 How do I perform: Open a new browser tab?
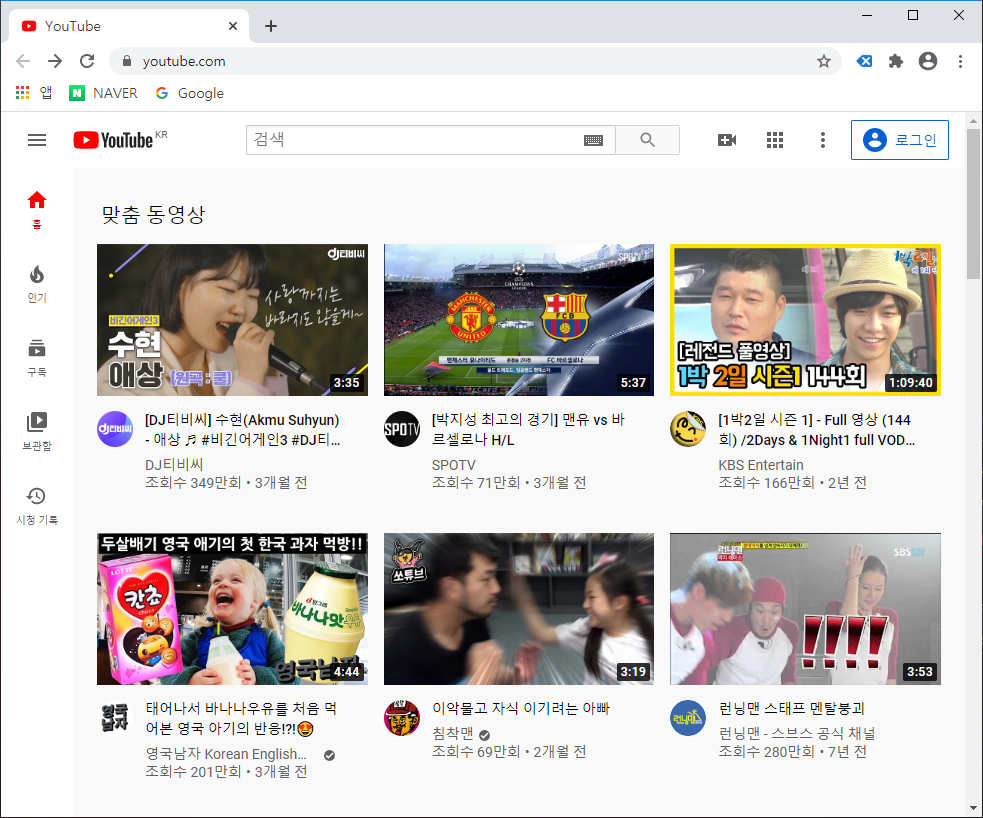270,26
